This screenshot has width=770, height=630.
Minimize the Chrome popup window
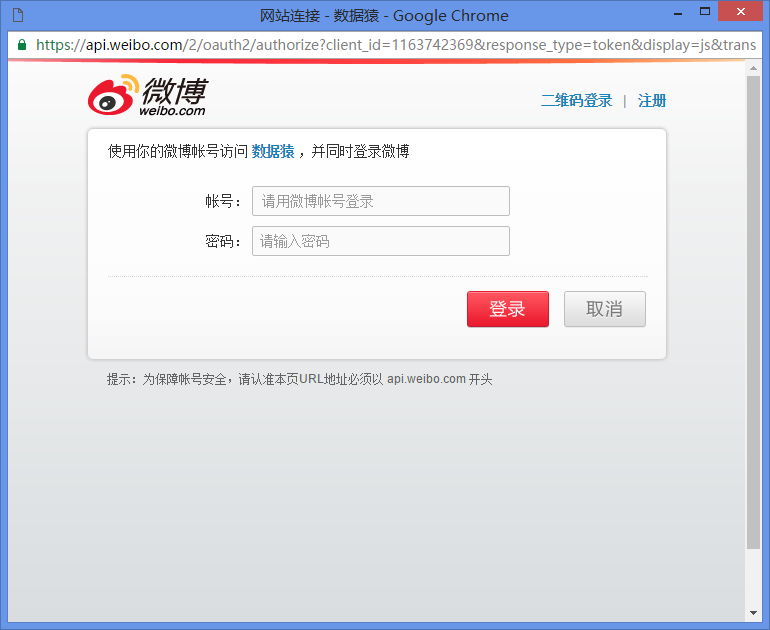coord(678,14)
